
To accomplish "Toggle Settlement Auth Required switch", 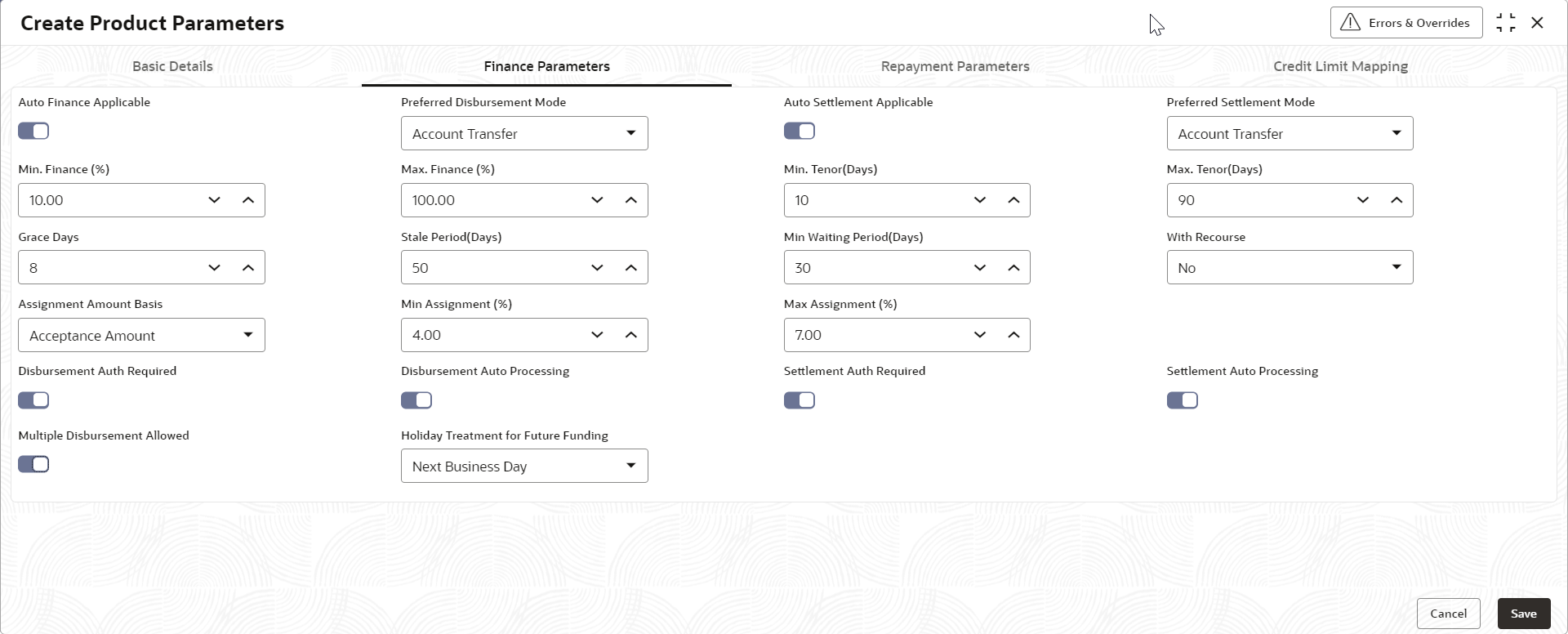I will [800, 400].
